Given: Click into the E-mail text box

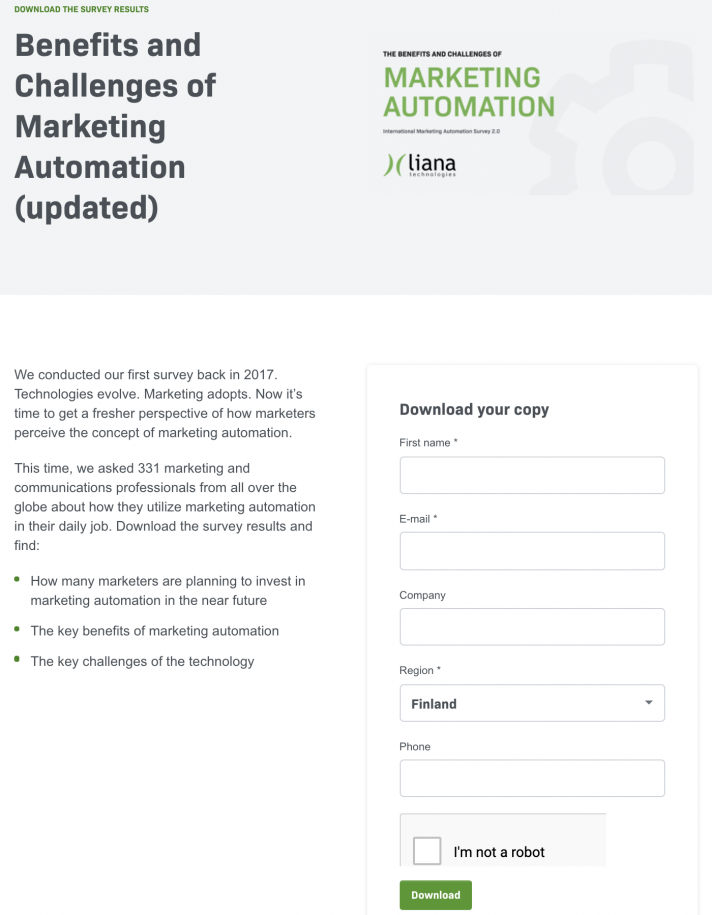Looking at the screenshot, I should 532,551.
